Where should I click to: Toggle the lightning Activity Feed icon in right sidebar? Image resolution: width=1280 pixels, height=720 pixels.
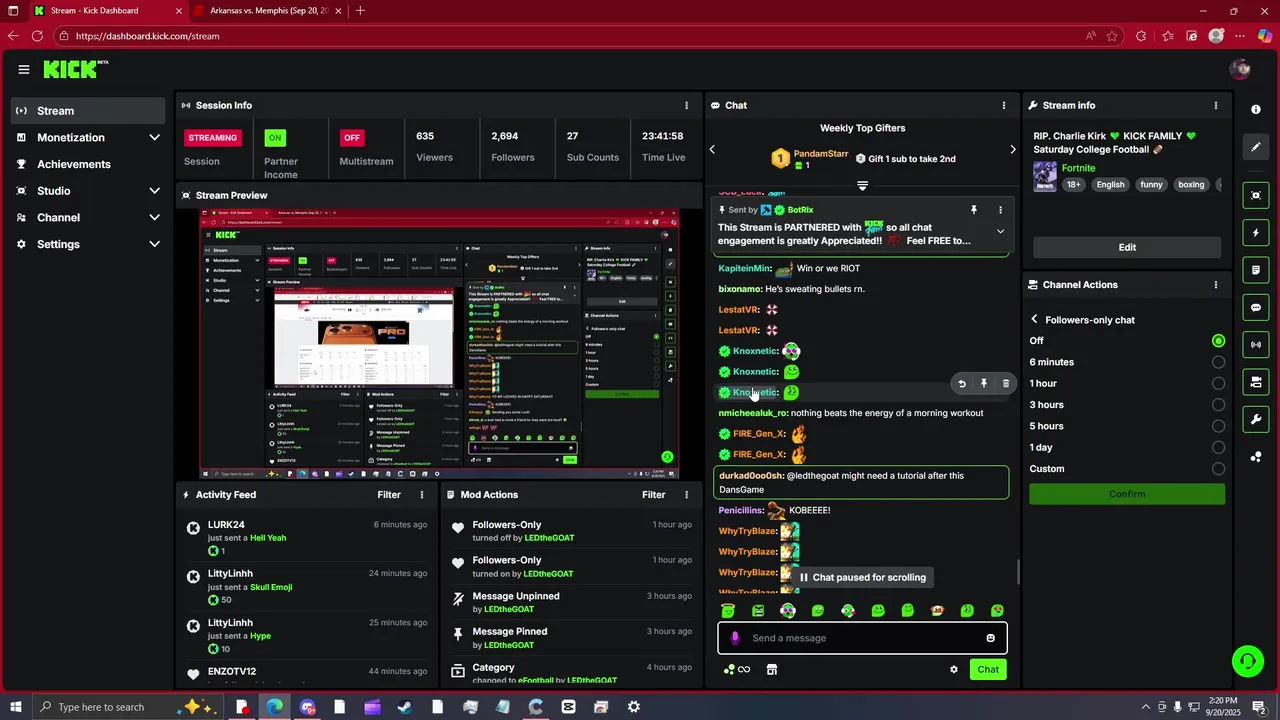coord(1256,233)
